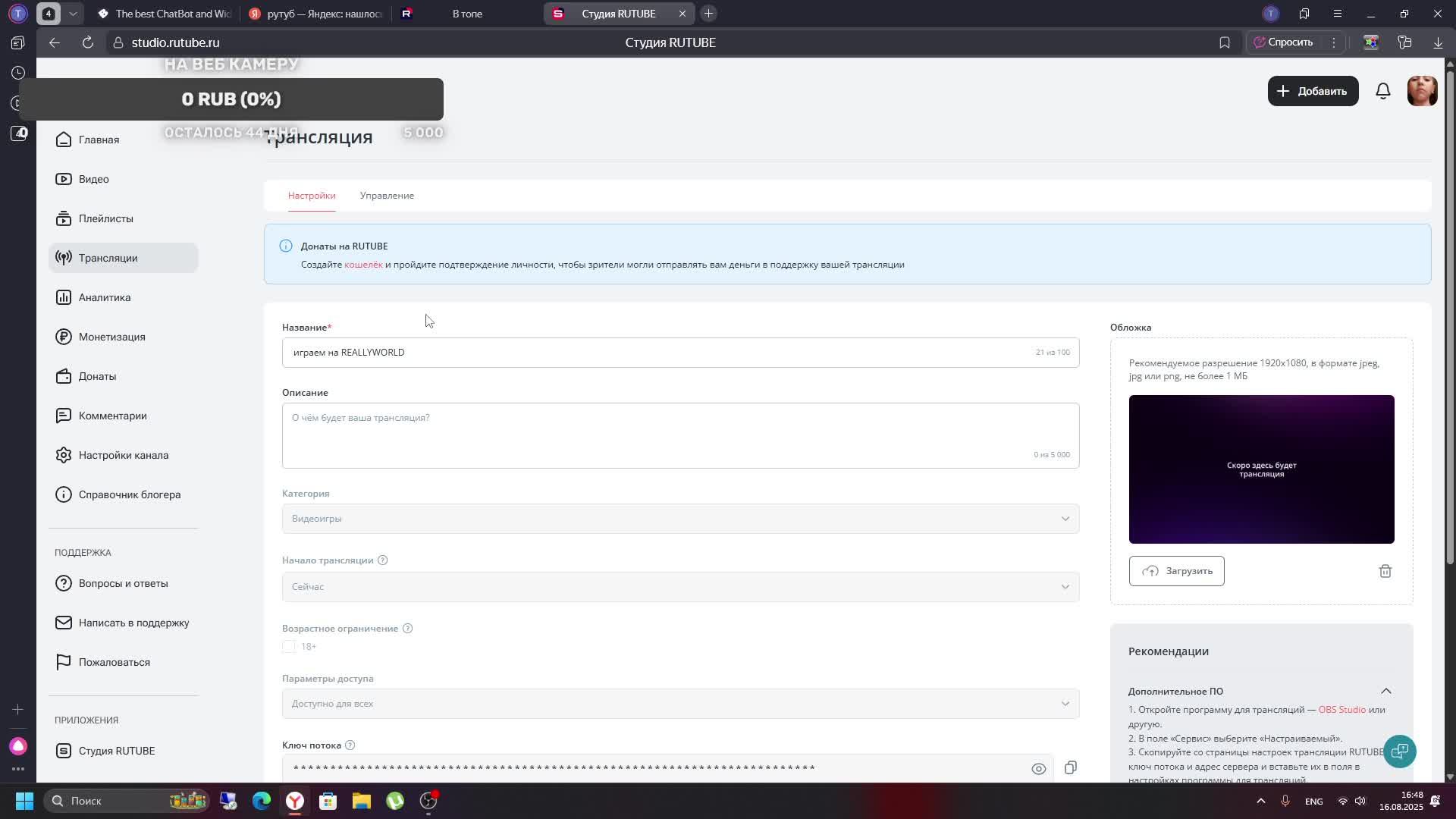Click age restriction help question icon
The width and height of the screenshot is (1456, 819).
point(407,629)
